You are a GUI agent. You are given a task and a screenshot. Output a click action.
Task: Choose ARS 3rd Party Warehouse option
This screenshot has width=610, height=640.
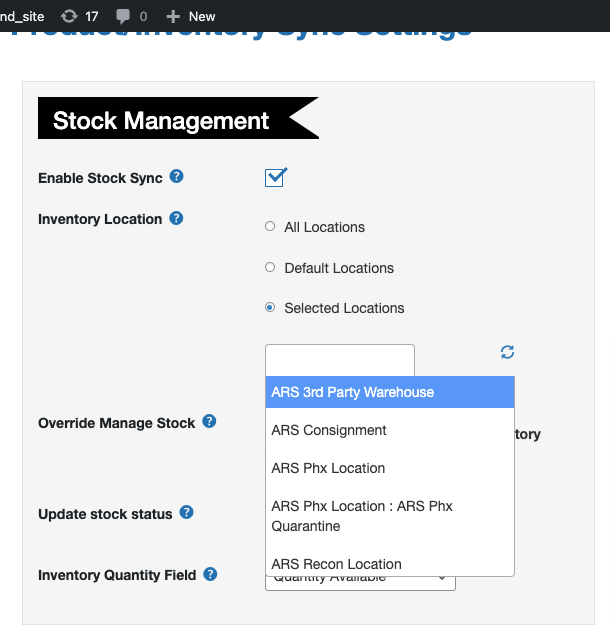[x=390, y=392]
